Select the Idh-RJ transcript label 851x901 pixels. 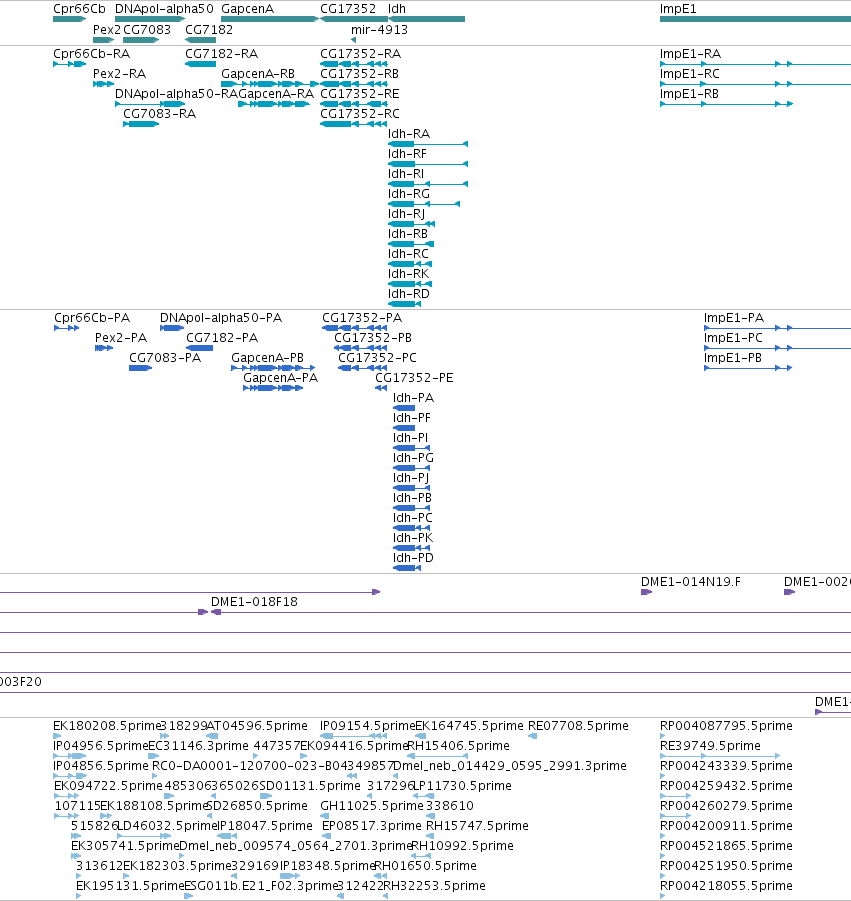[x=407, y=214]
